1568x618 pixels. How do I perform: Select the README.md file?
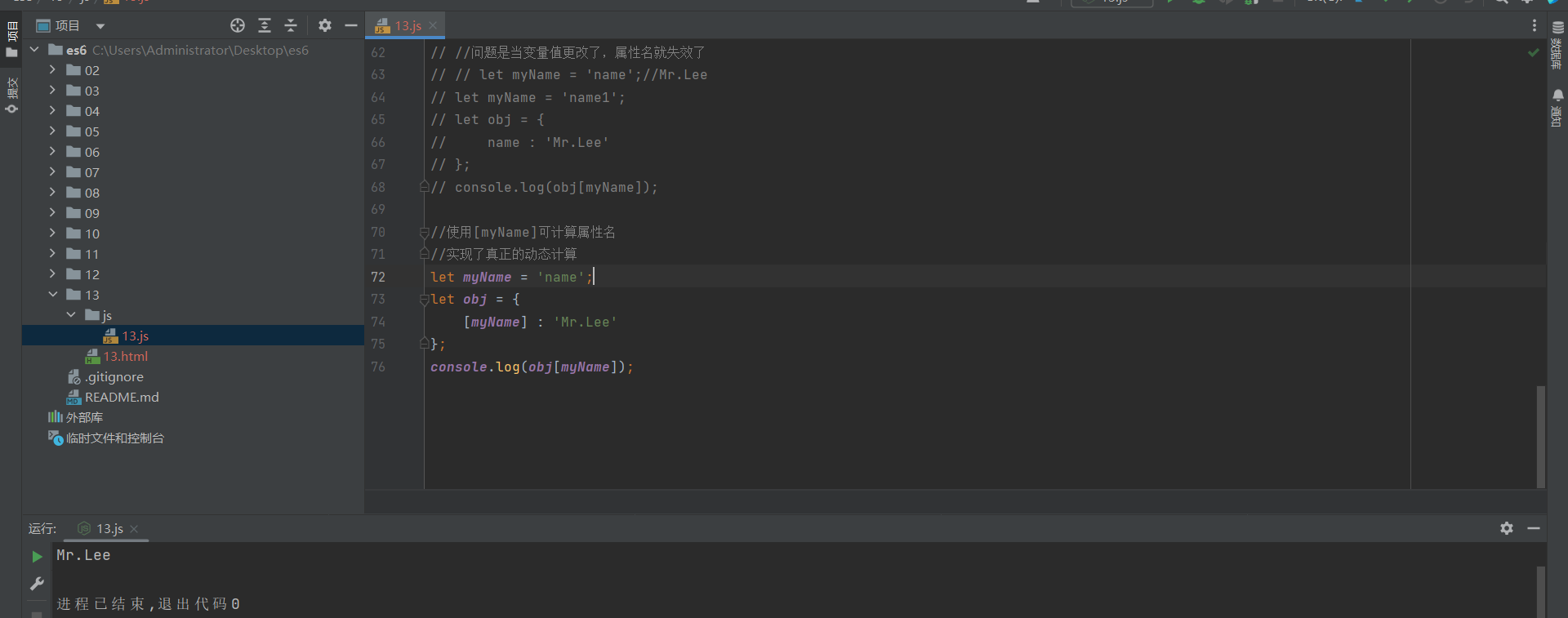coord(113,397)
